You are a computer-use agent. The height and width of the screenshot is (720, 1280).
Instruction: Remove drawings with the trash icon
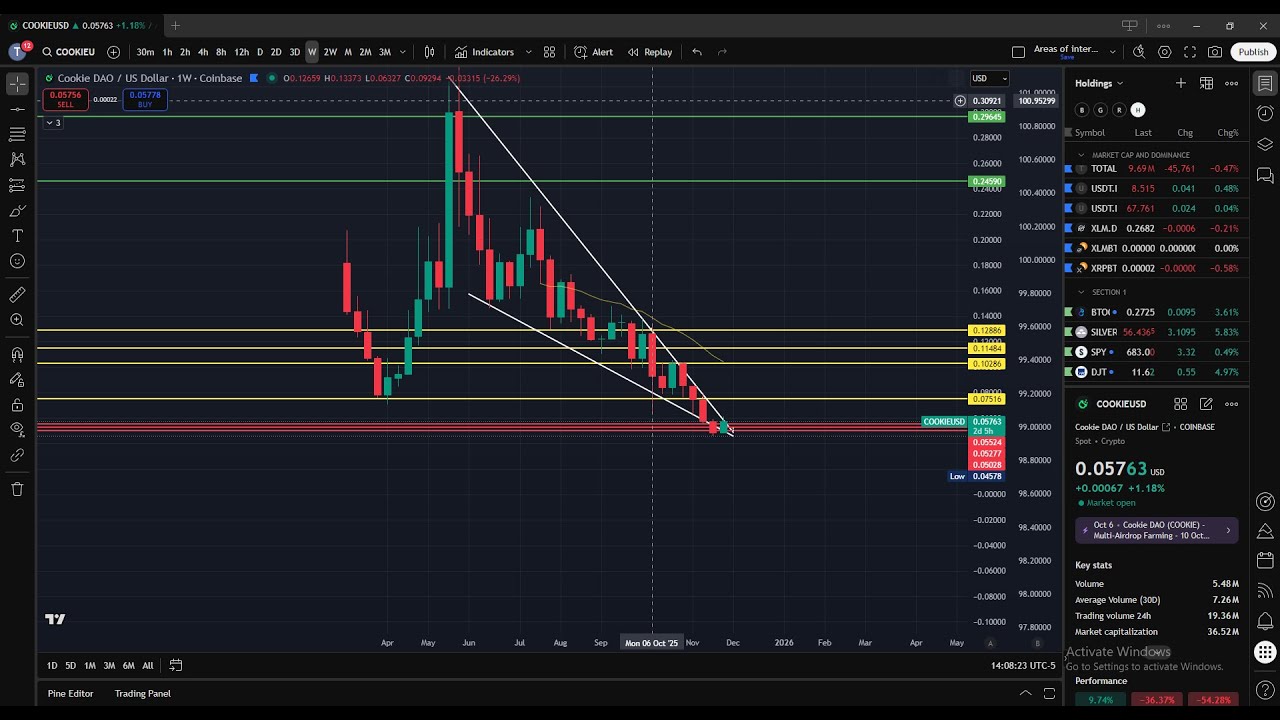[17, 489]
